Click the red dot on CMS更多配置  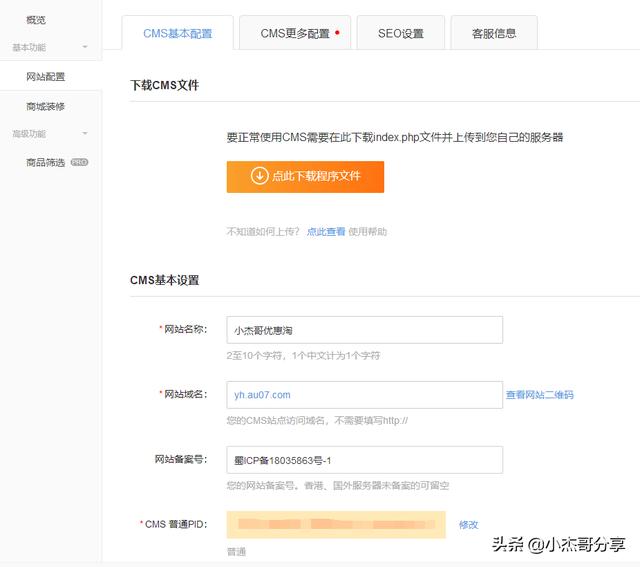[337, 33]
